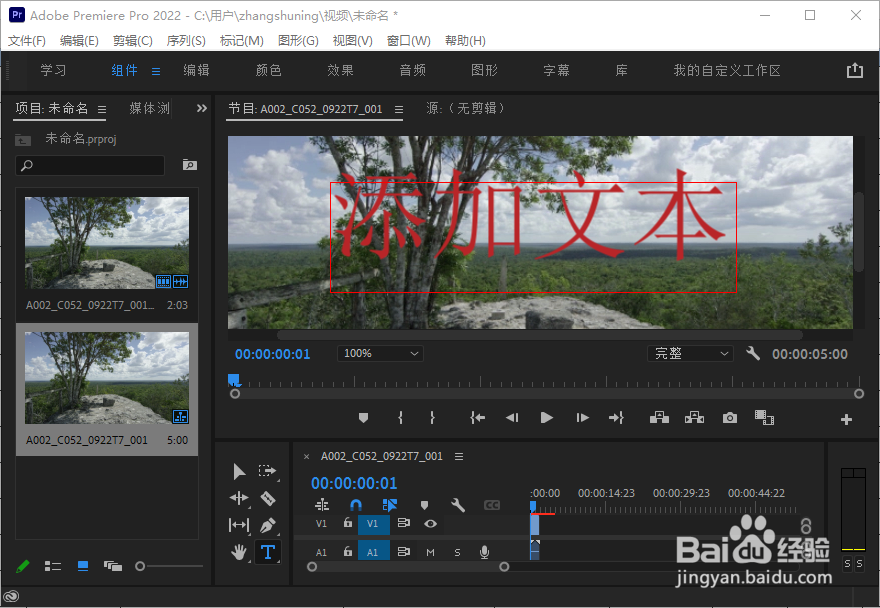Image resolution: width=880 pixels, height=608 pixels.
Task: Step forward one frame
Action: (x=583, y=418)
